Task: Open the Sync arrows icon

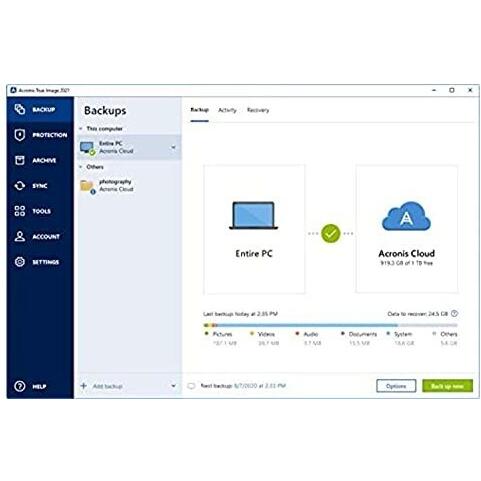Action: [x=20, y=186]
